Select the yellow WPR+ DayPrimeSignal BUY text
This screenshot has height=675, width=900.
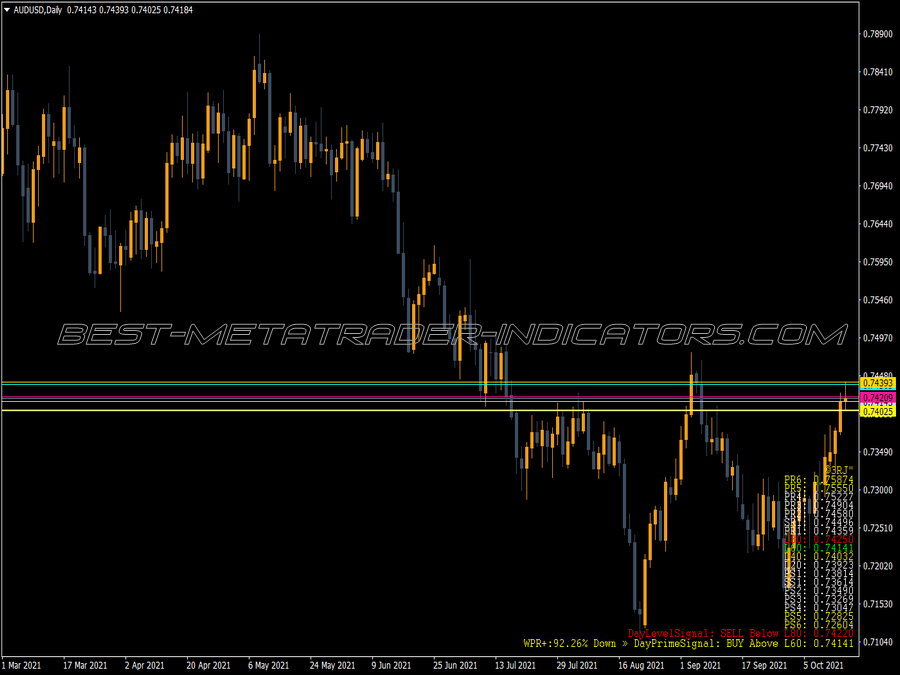tap(688, 643)
